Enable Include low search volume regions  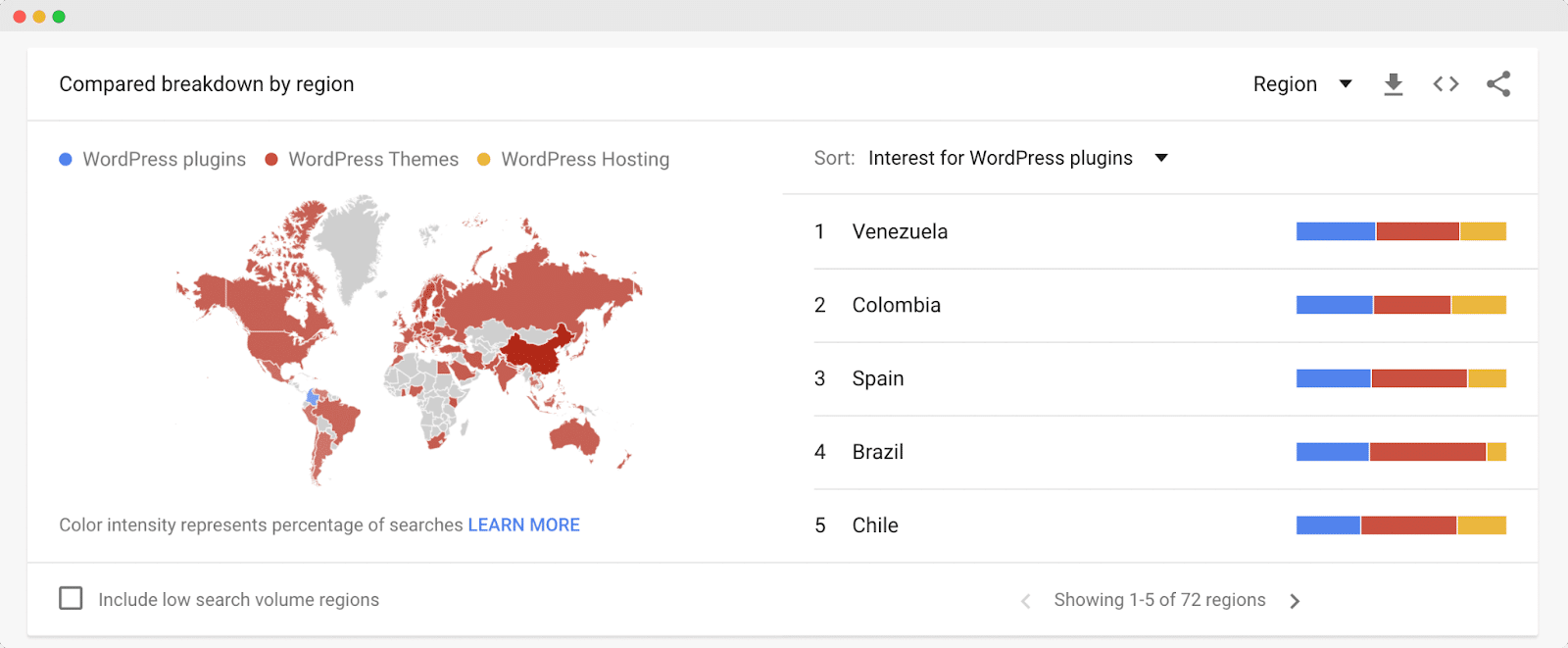pos(71,598)
